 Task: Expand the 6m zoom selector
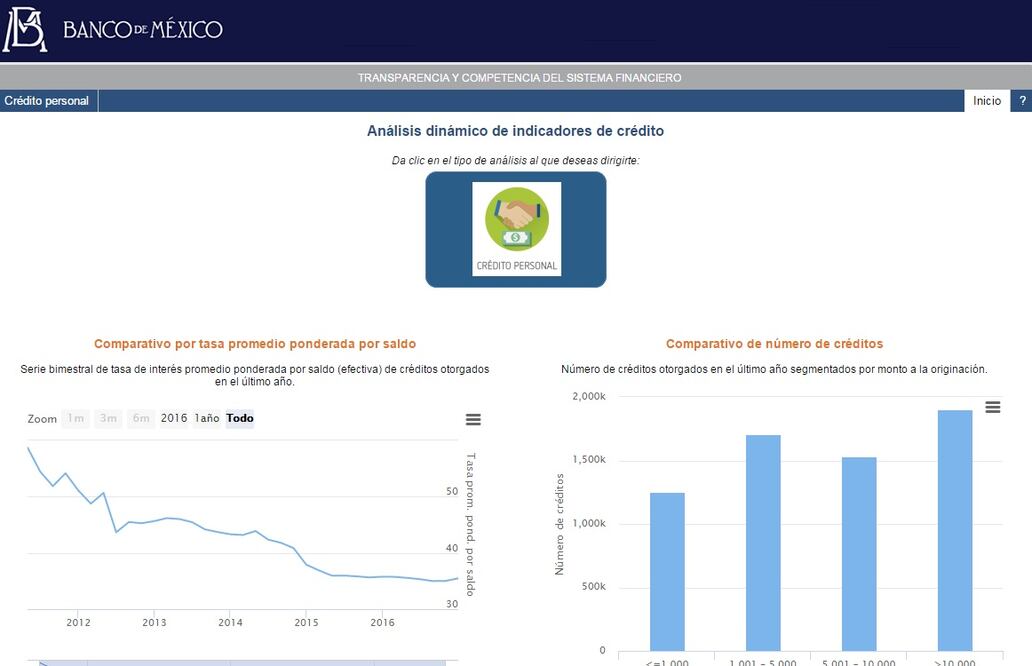140,418
